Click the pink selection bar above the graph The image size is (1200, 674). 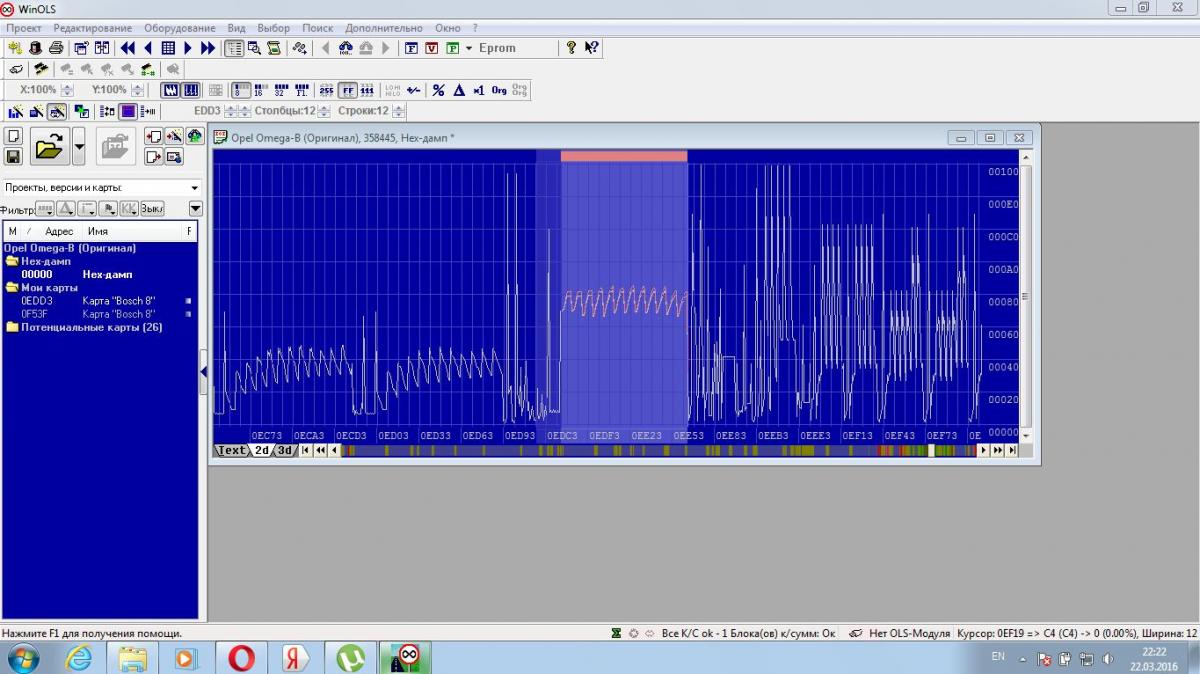(x=624, y=156)
